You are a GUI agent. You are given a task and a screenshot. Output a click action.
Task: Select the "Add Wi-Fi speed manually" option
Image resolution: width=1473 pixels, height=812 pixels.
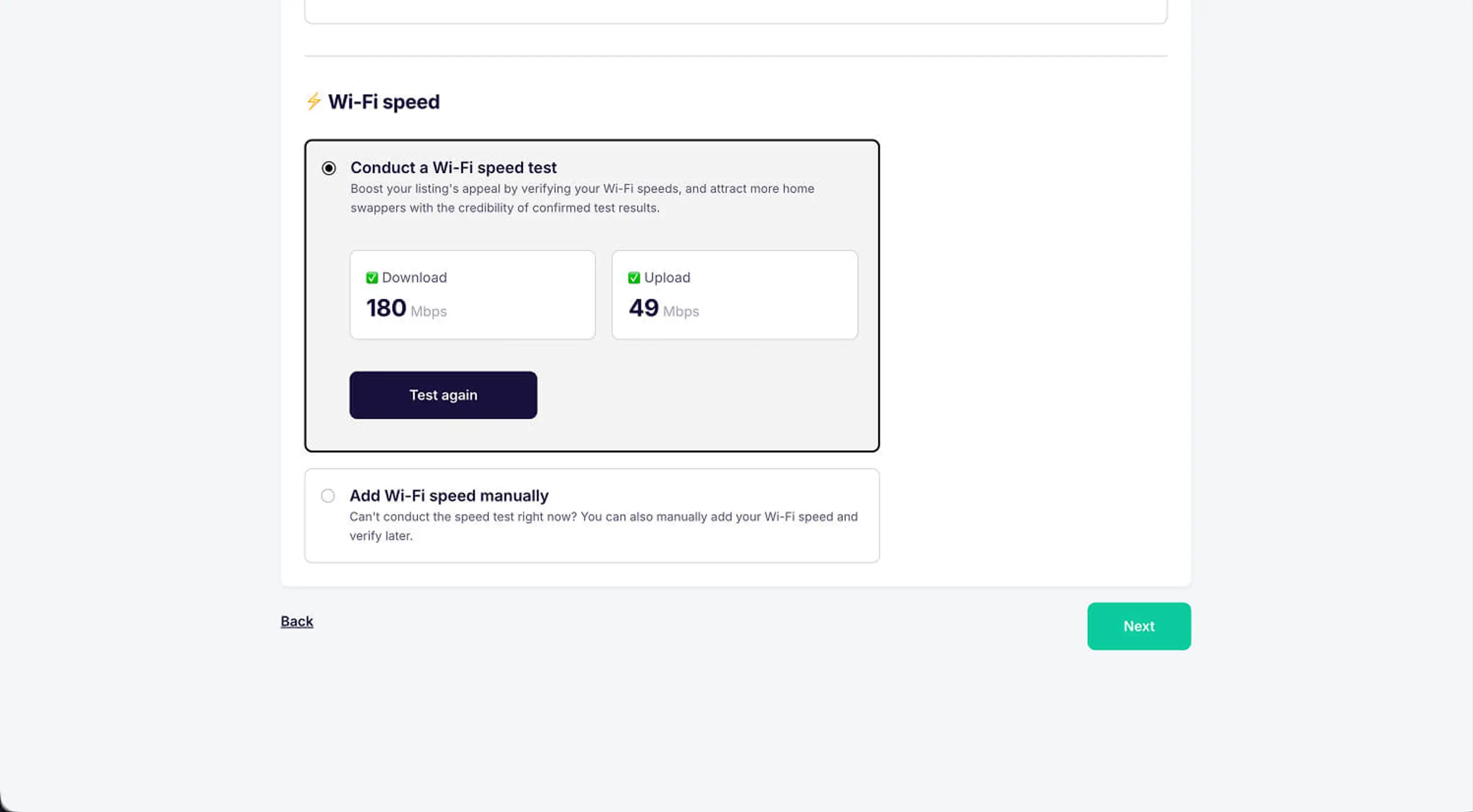328,496
